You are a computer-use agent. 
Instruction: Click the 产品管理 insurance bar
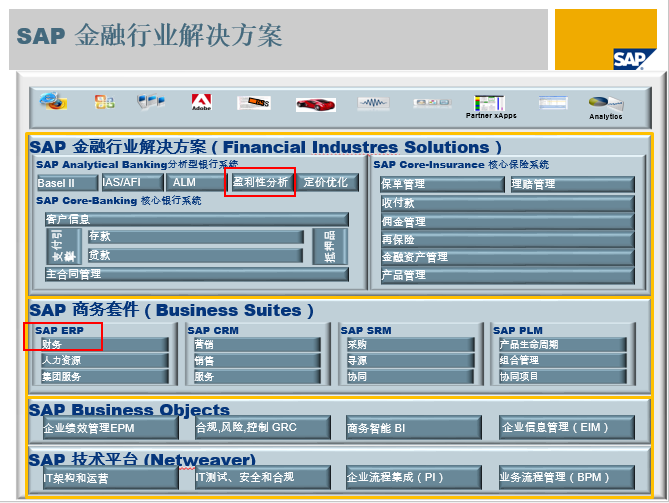pyautogui.click(x=507, y=276)
